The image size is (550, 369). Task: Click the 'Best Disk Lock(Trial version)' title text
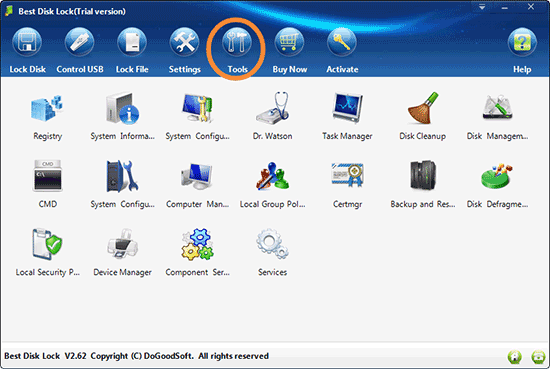[x=72, y=11]
